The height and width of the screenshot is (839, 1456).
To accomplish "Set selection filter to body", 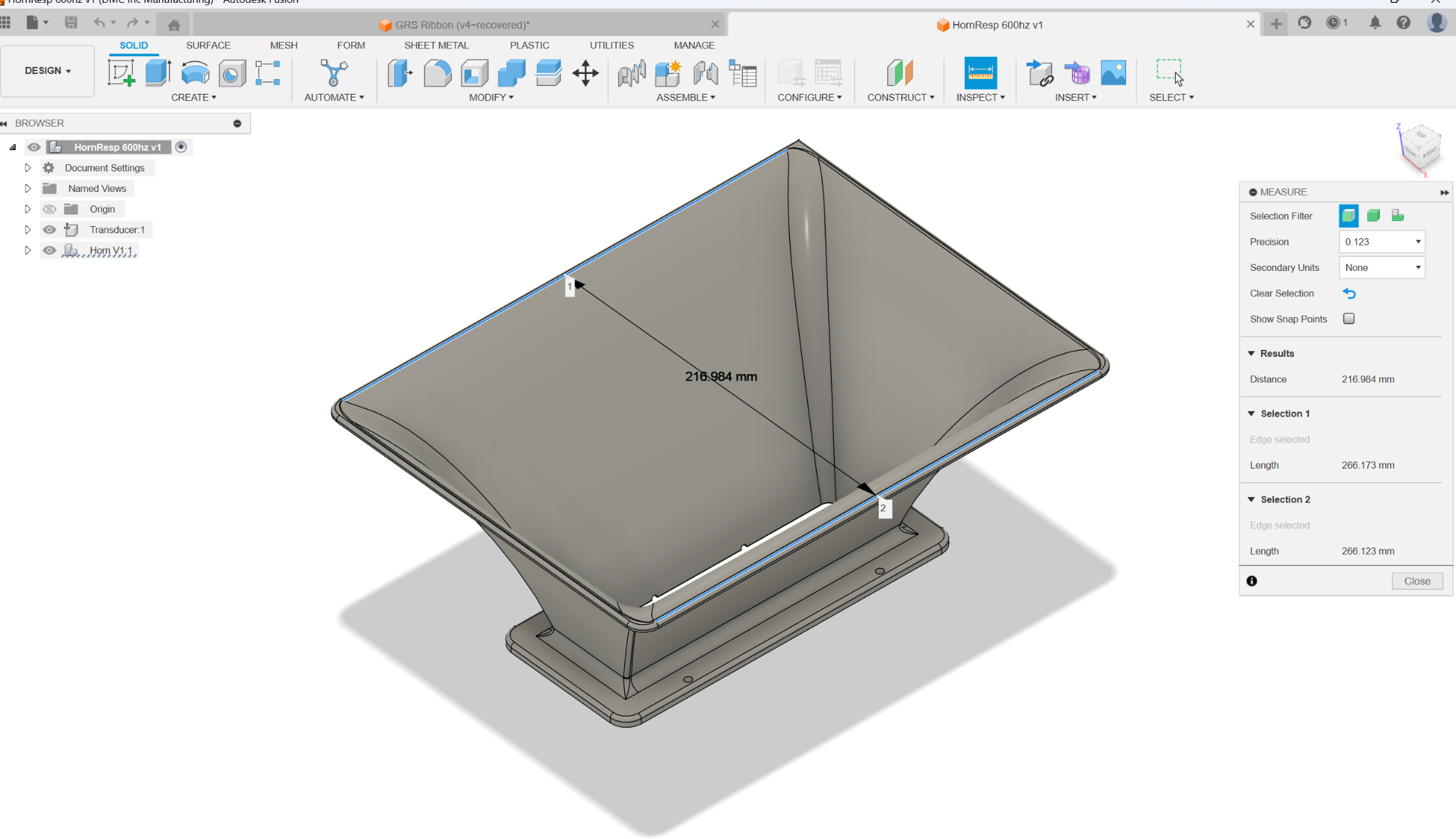I will click(x=1374, y=215).
